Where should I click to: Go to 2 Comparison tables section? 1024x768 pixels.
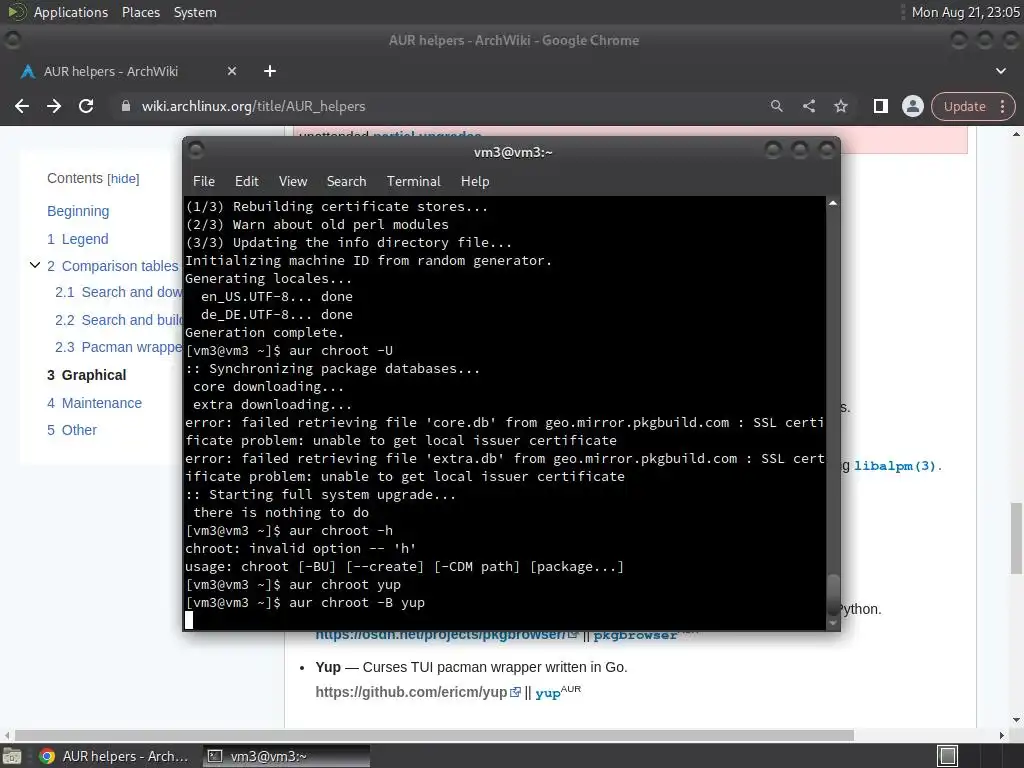(x=112, y=266)
